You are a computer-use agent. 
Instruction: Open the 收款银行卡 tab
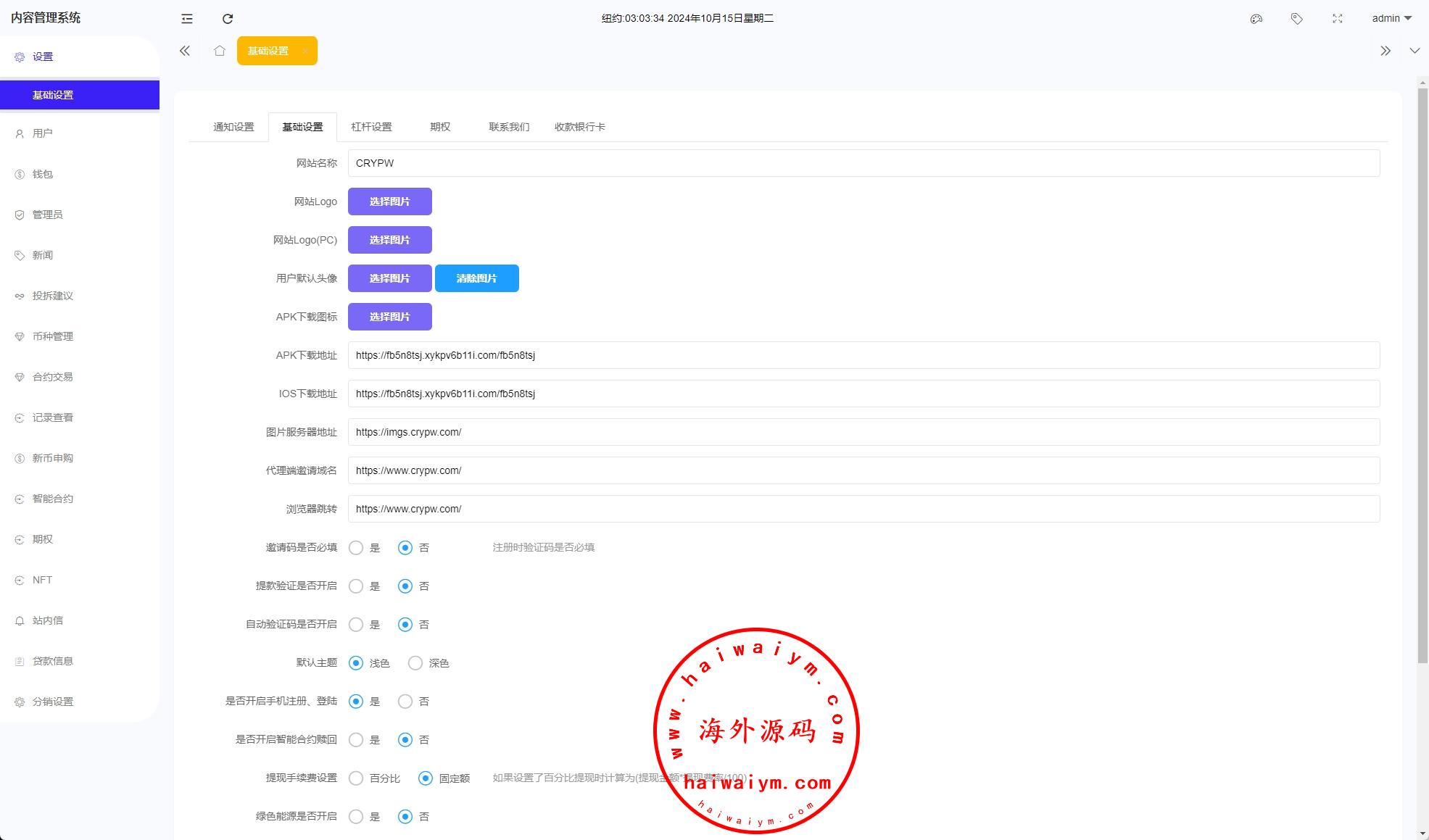point(579,127)
